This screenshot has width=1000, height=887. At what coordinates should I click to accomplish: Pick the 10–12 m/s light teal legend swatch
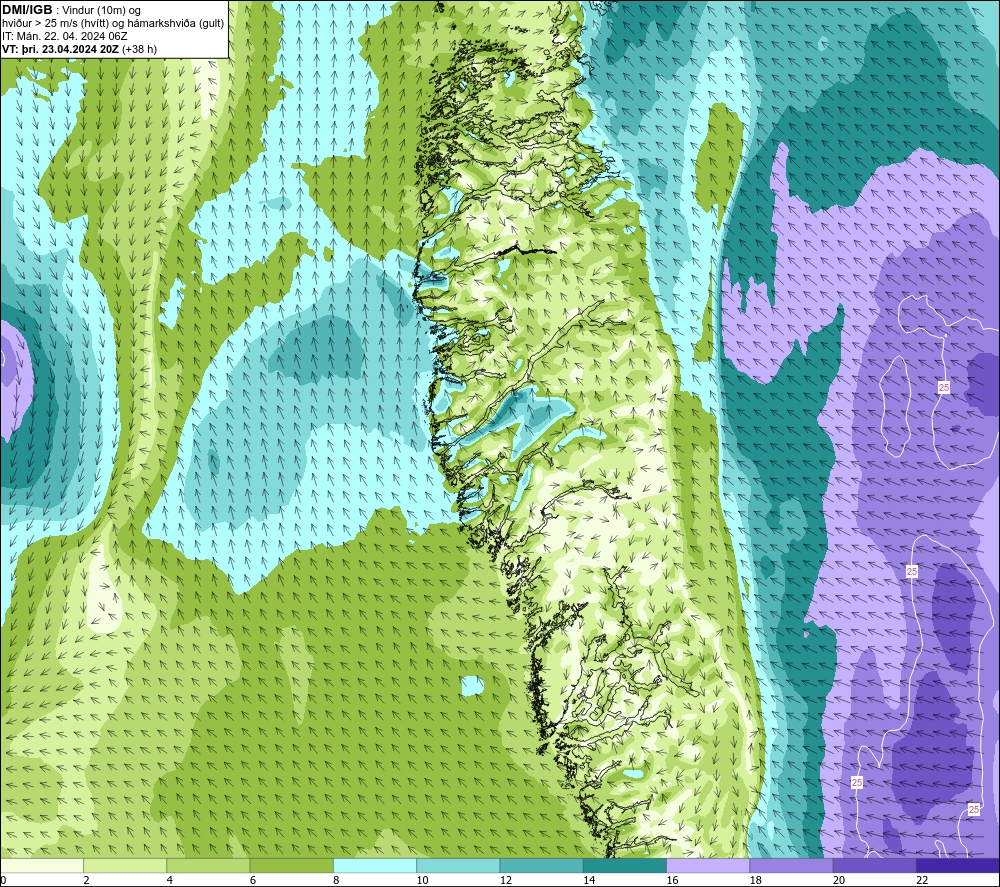(458, 865)
